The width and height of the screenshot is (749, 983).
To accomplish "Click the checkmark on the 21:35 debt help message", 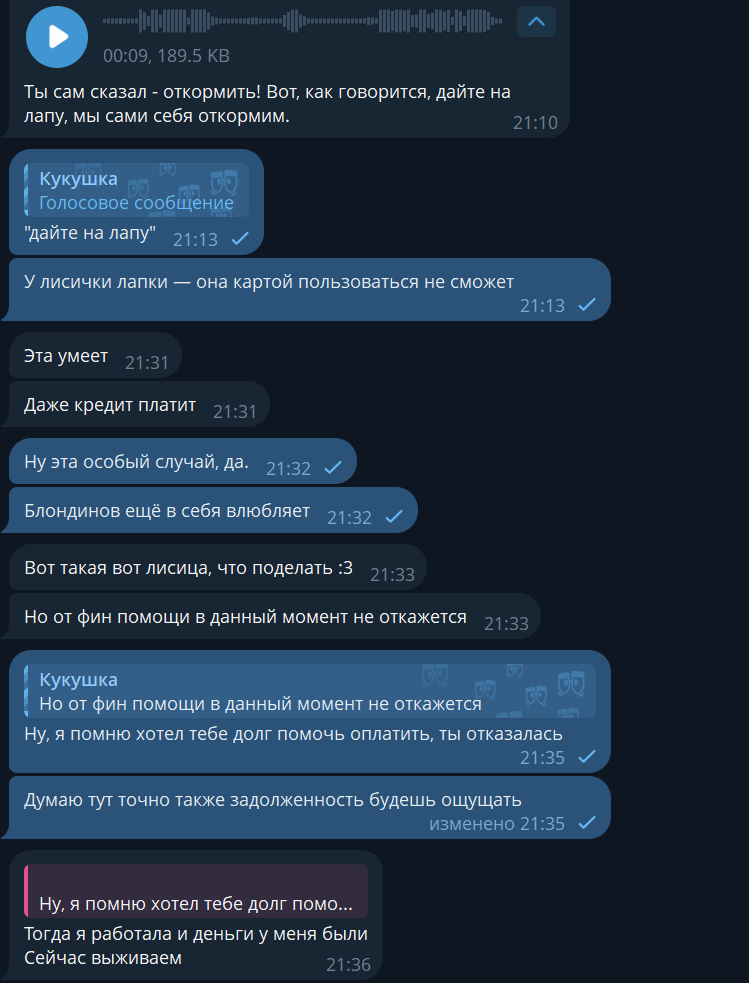I will coord(587,757).
